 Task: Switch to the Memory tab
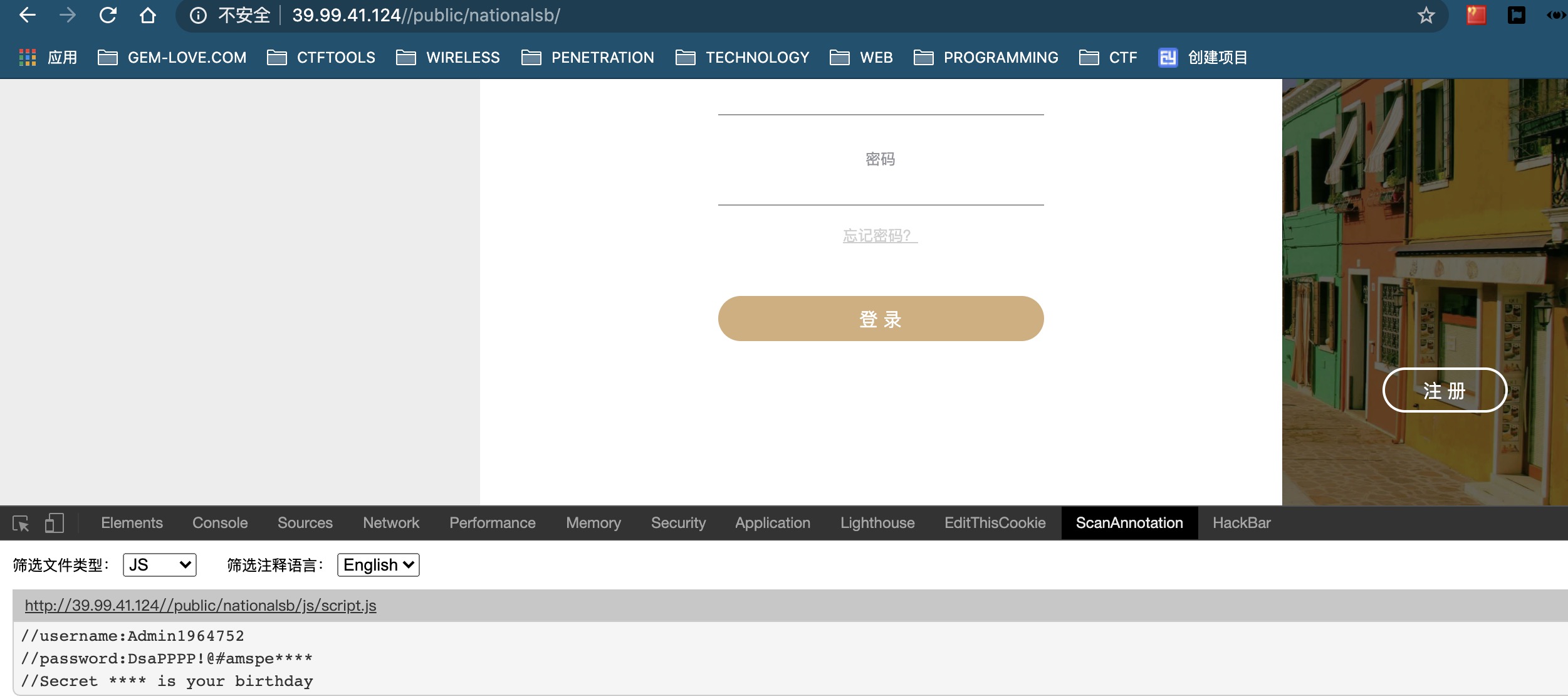593,523
